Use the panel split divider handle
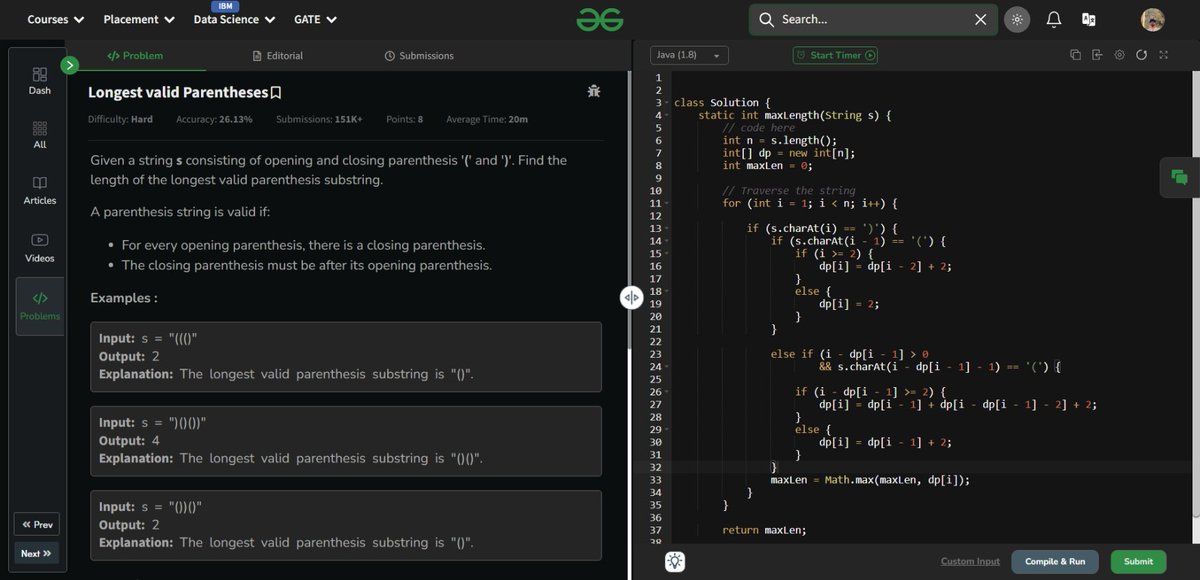1200x580 pixels. point(631,298)
